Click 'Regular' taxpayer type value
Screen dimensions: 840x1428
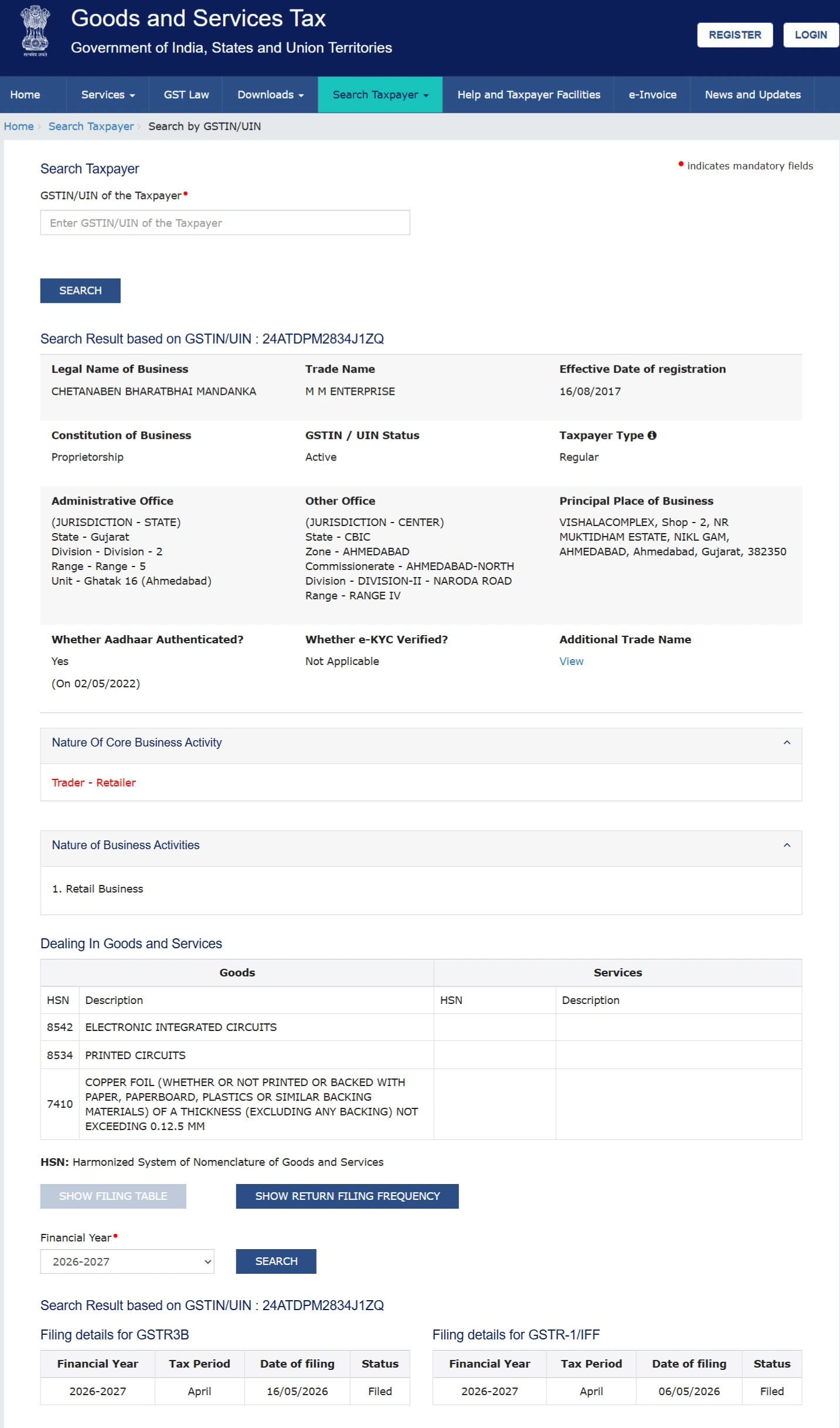coord(579,457)
